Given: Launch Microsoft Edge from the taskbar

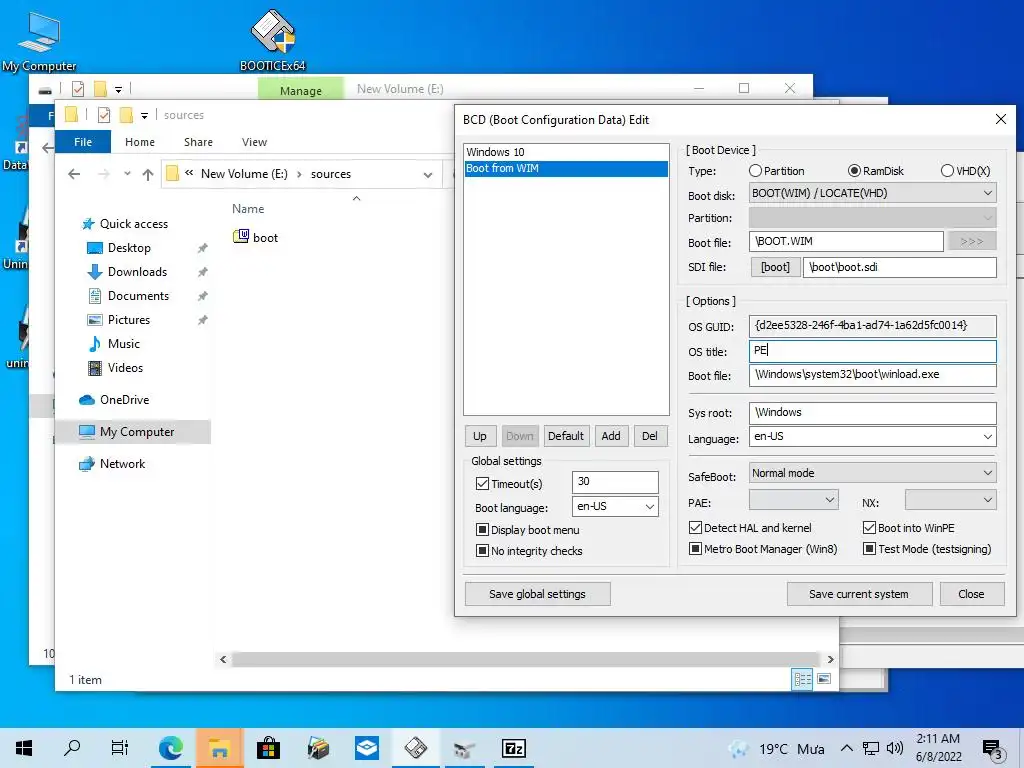Looking at the screenshot, I should pyautogui.click(x=170, y=748).
